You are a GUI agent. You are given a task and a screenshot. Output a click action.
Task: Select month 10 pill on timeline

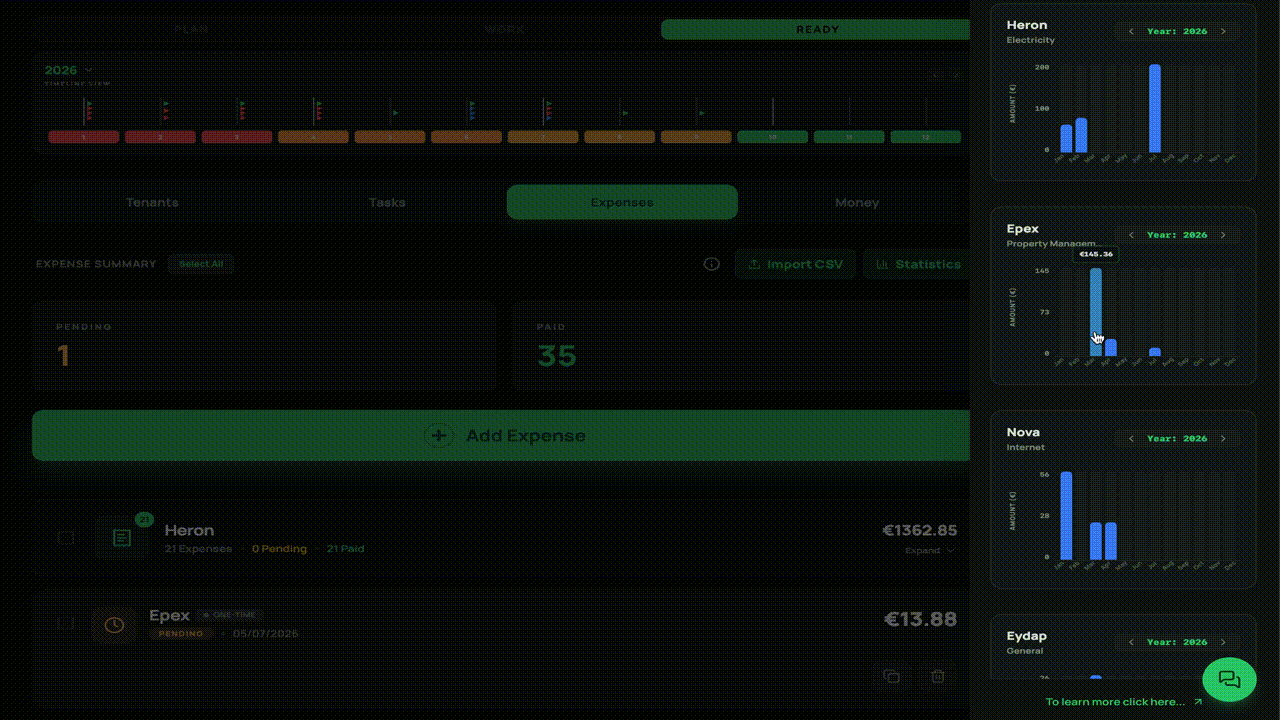point(773,137)
